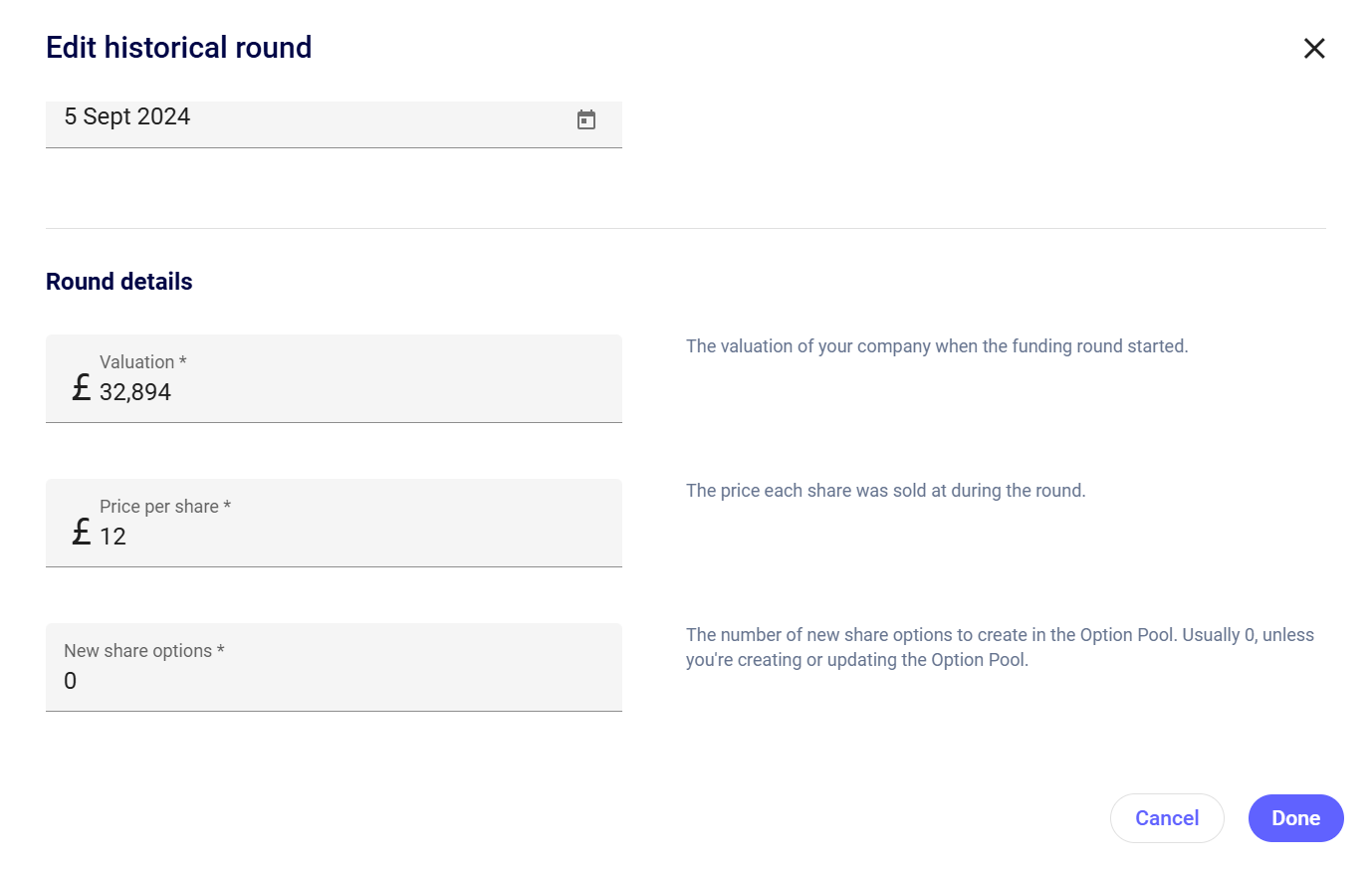Click the Edit historical round title
This screenshot has width=1372, height=873.
coord(179,48)
